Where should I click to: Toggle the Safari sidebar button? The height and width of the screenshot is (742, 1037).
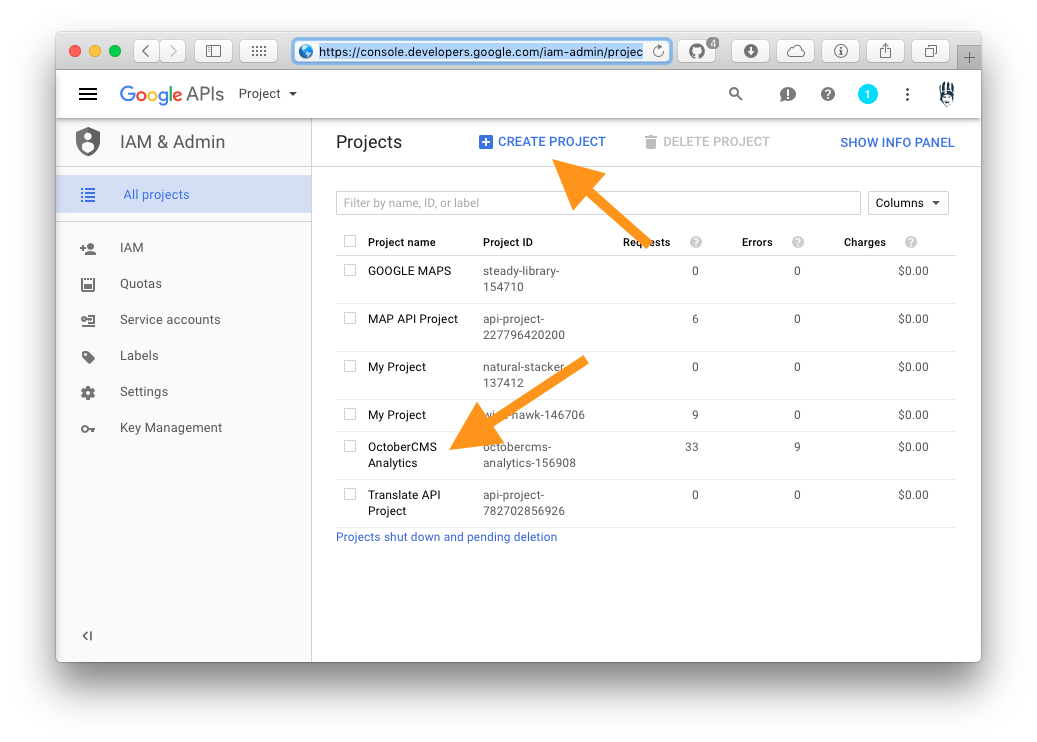pyautogui.click(x=213, y=51)
